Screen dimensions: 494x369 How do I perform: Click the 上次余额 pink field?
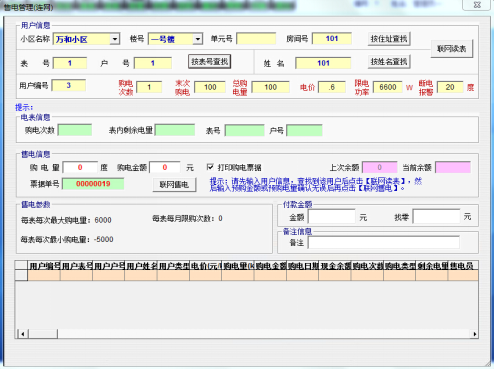click(380, 167)
